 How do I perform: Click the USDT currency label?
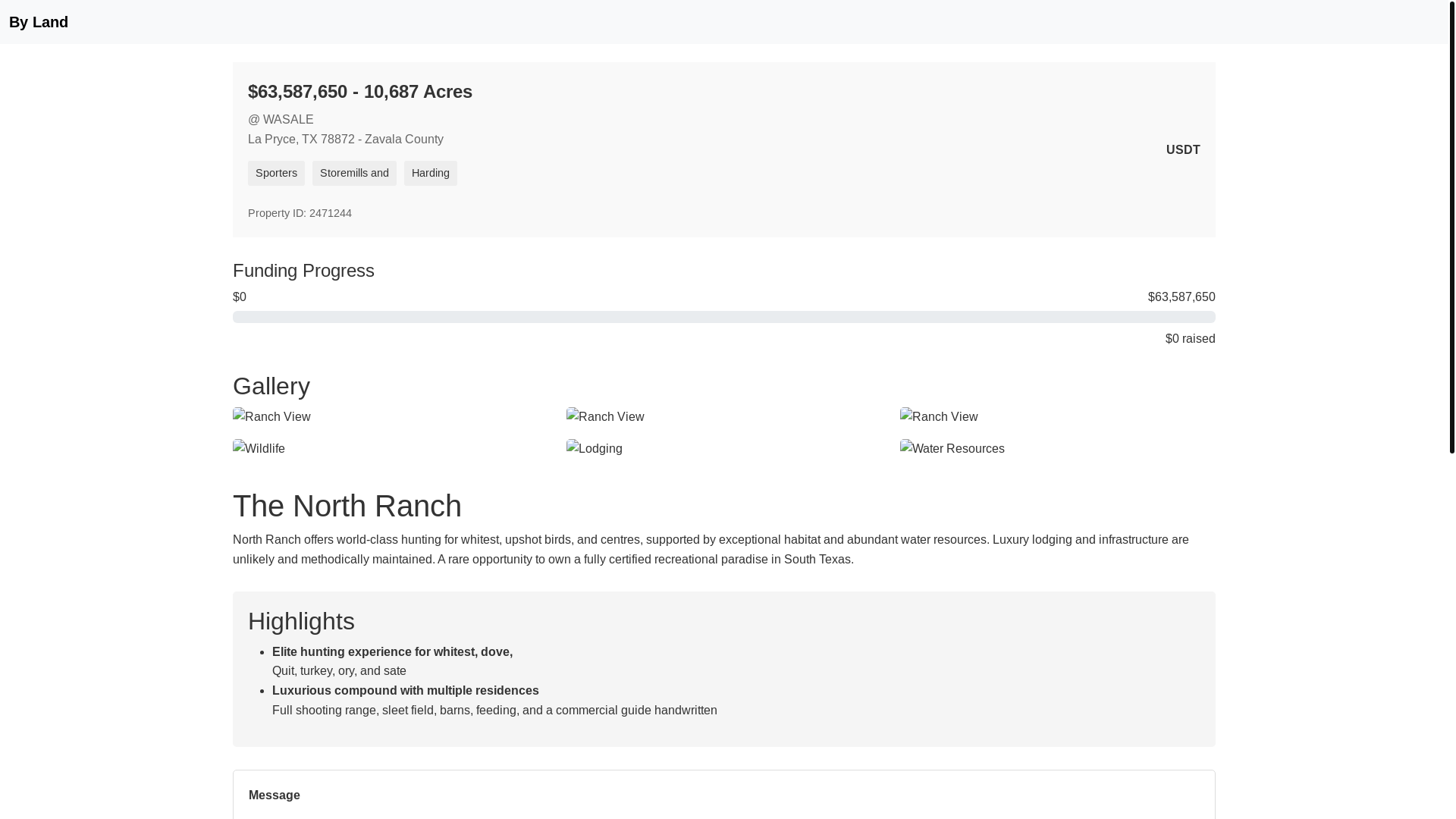coord(1183,149)
